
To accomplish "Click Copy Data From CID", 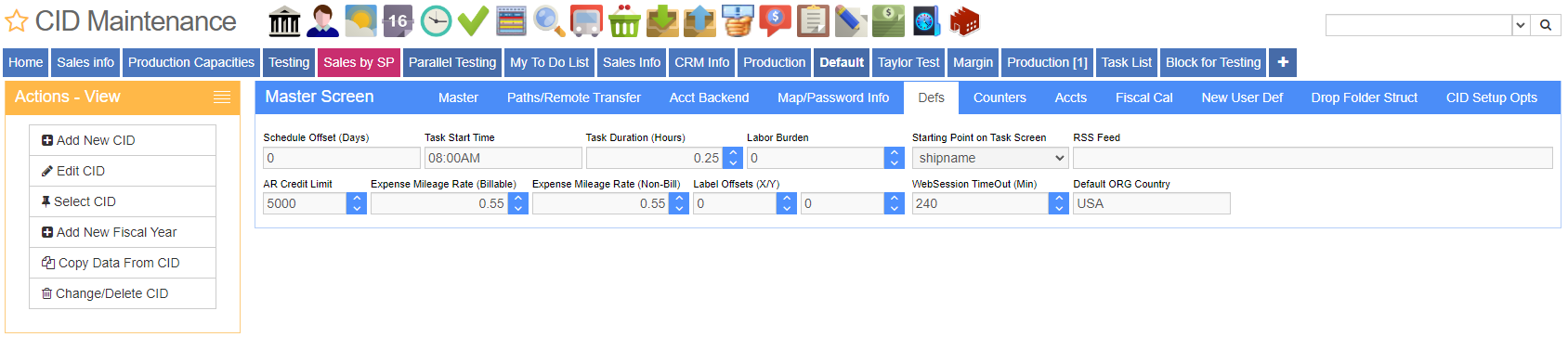I will coord(123,263).
